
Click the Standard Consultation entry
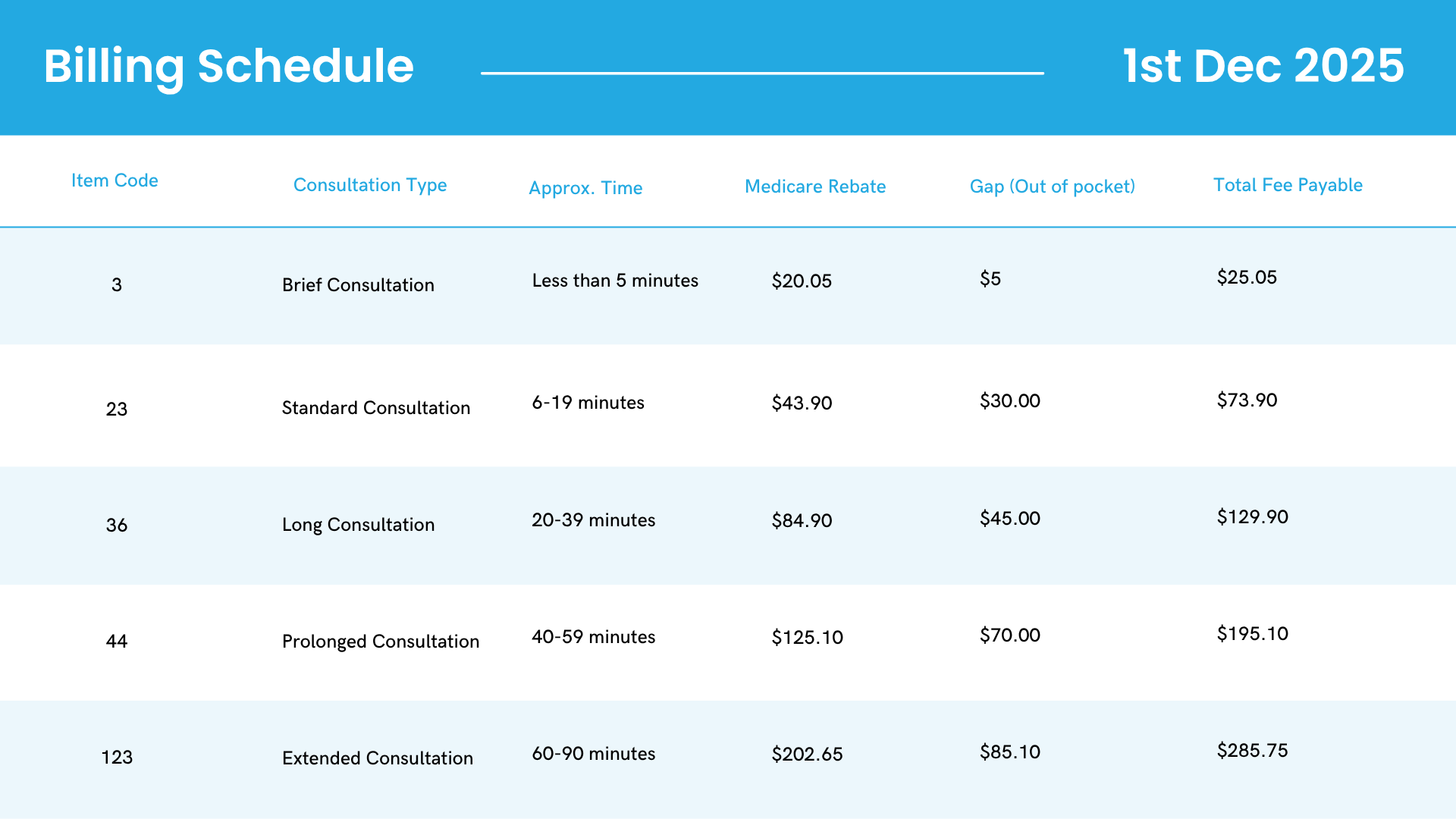tap(376, 408)
